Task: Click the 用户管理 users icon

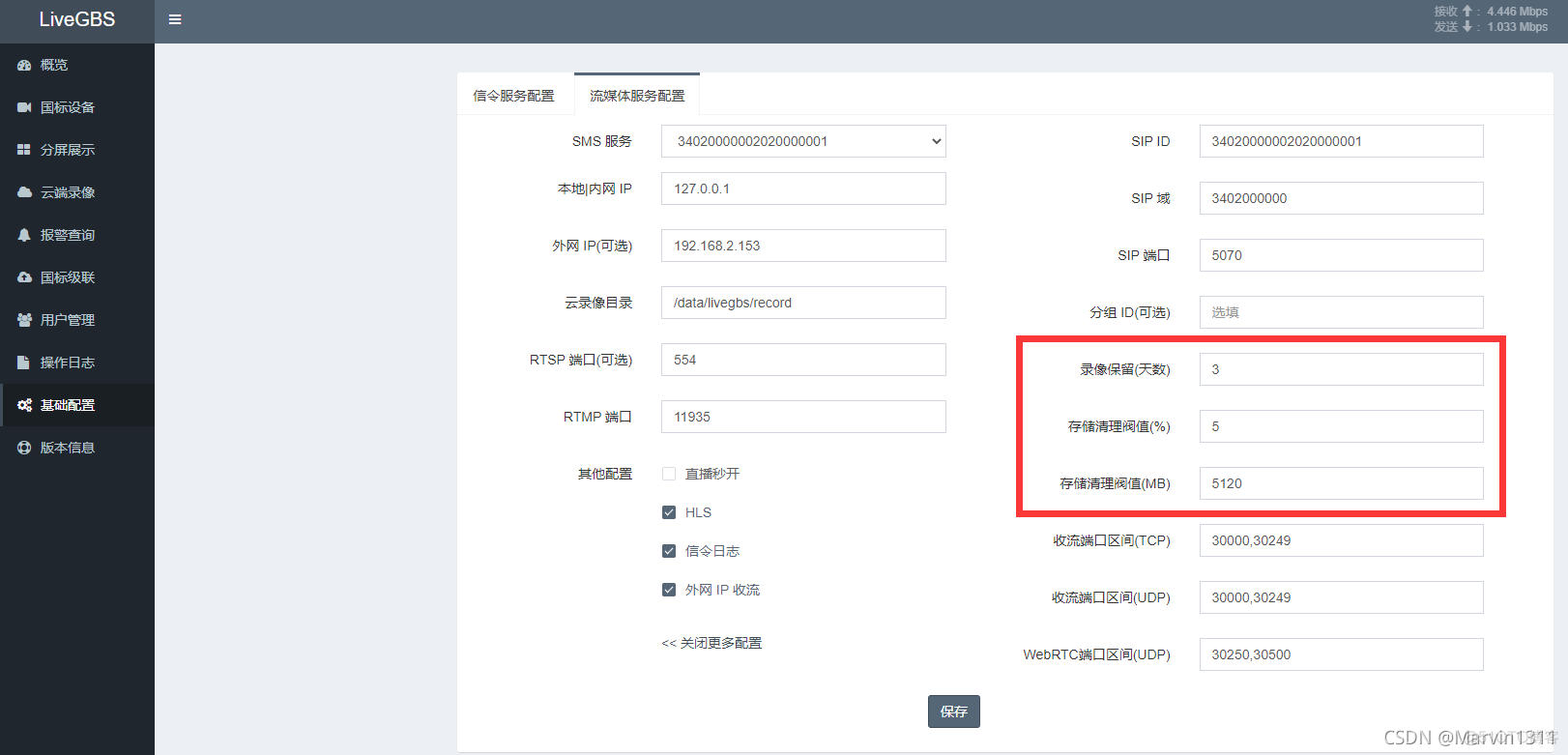Action: tap(24, 320)
